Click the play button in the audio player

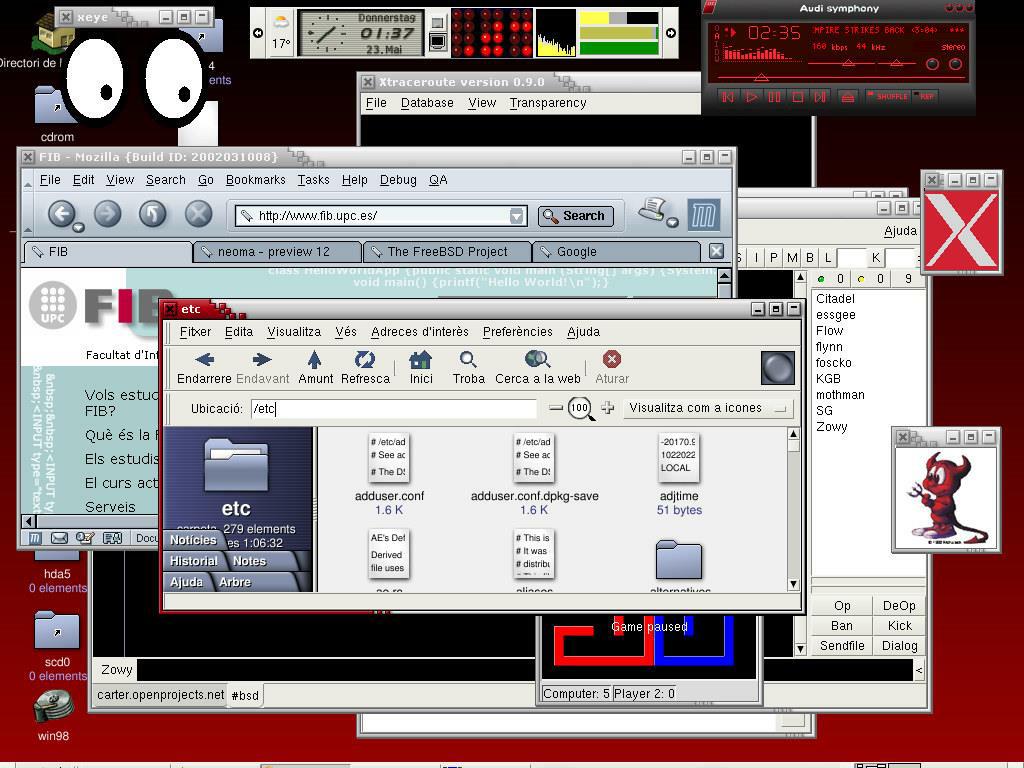point(751,97)
